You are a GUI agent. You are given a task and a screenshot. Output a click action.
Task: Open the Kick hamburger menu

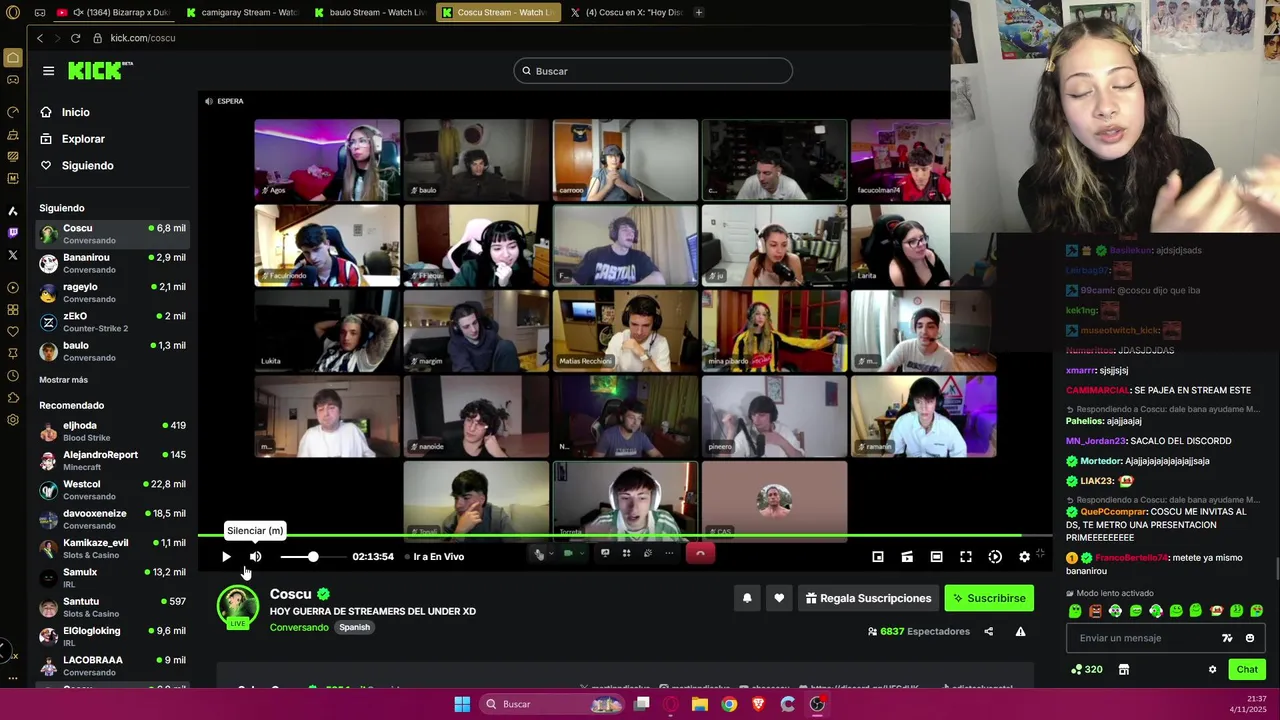coord(48,71)
